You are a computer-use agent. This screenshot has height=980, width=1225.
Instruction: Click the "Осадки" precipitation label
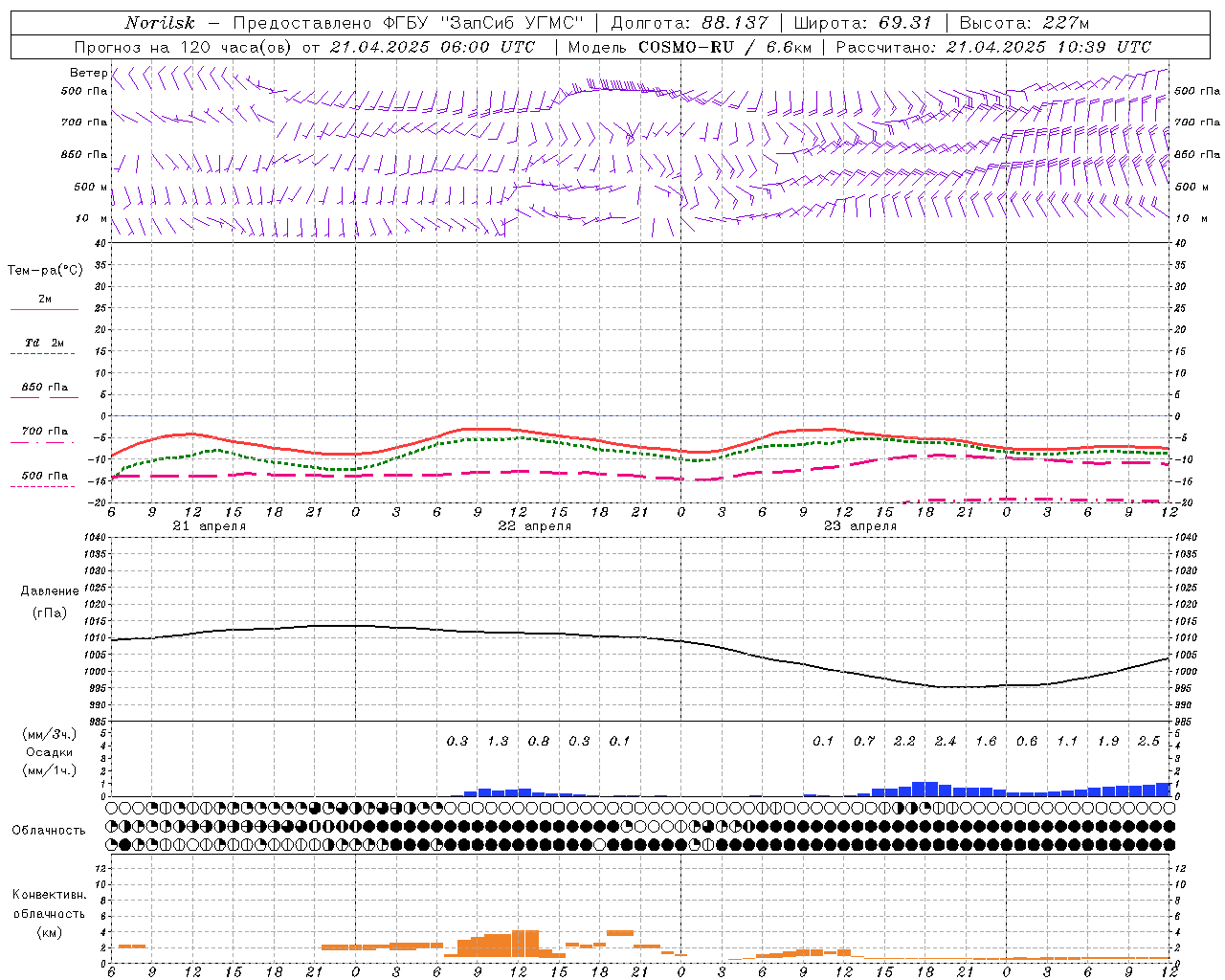49,752
